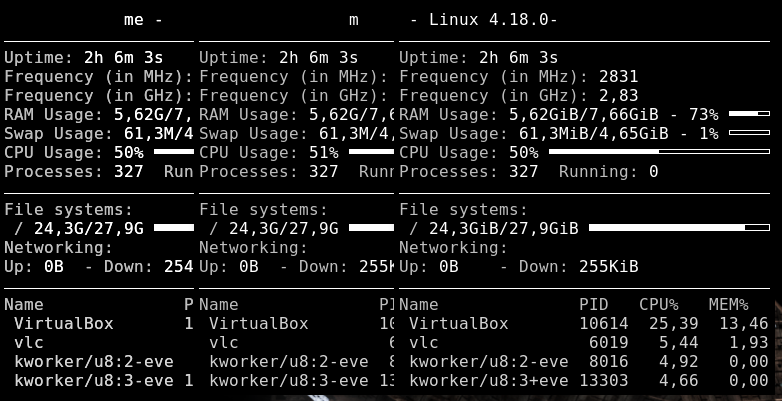The height and width of the screenshot is (401, 782).
Task: Click the process name kworker/u8:3+eve
Action: pos(489,380)
